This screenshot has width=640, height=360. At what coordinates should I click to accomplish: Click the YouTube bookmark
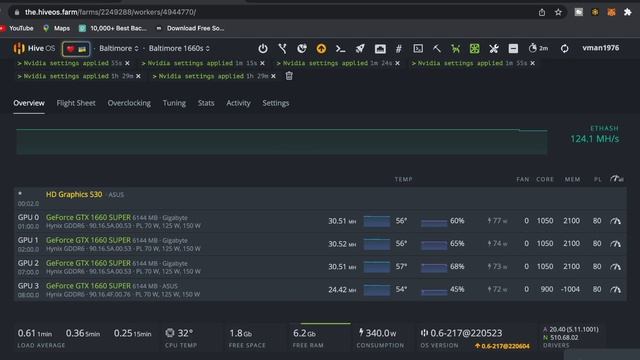pyautogui.click(x=18, y=28)
